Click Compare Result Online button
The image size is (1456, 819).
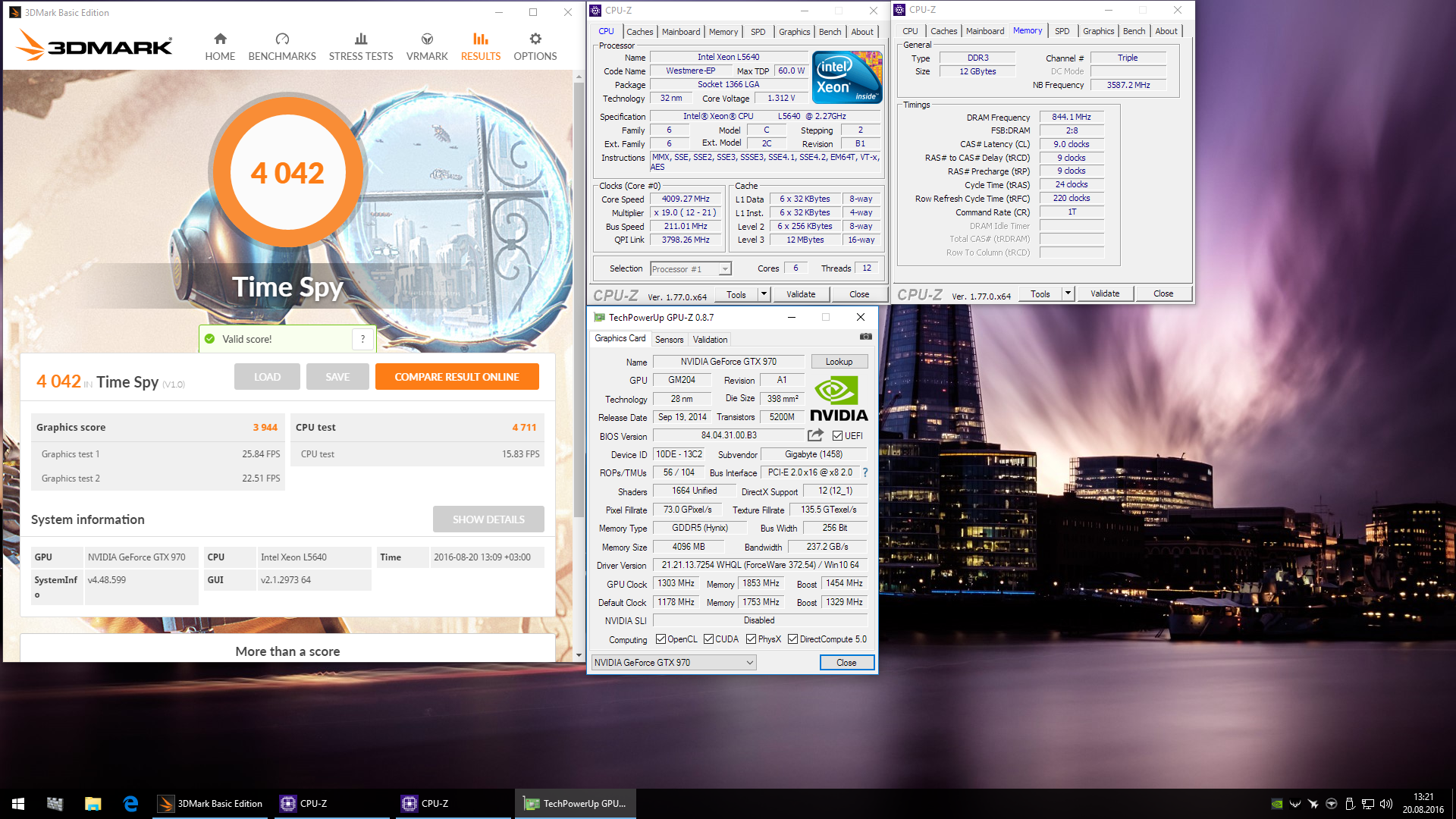click(x=457, y=377)
